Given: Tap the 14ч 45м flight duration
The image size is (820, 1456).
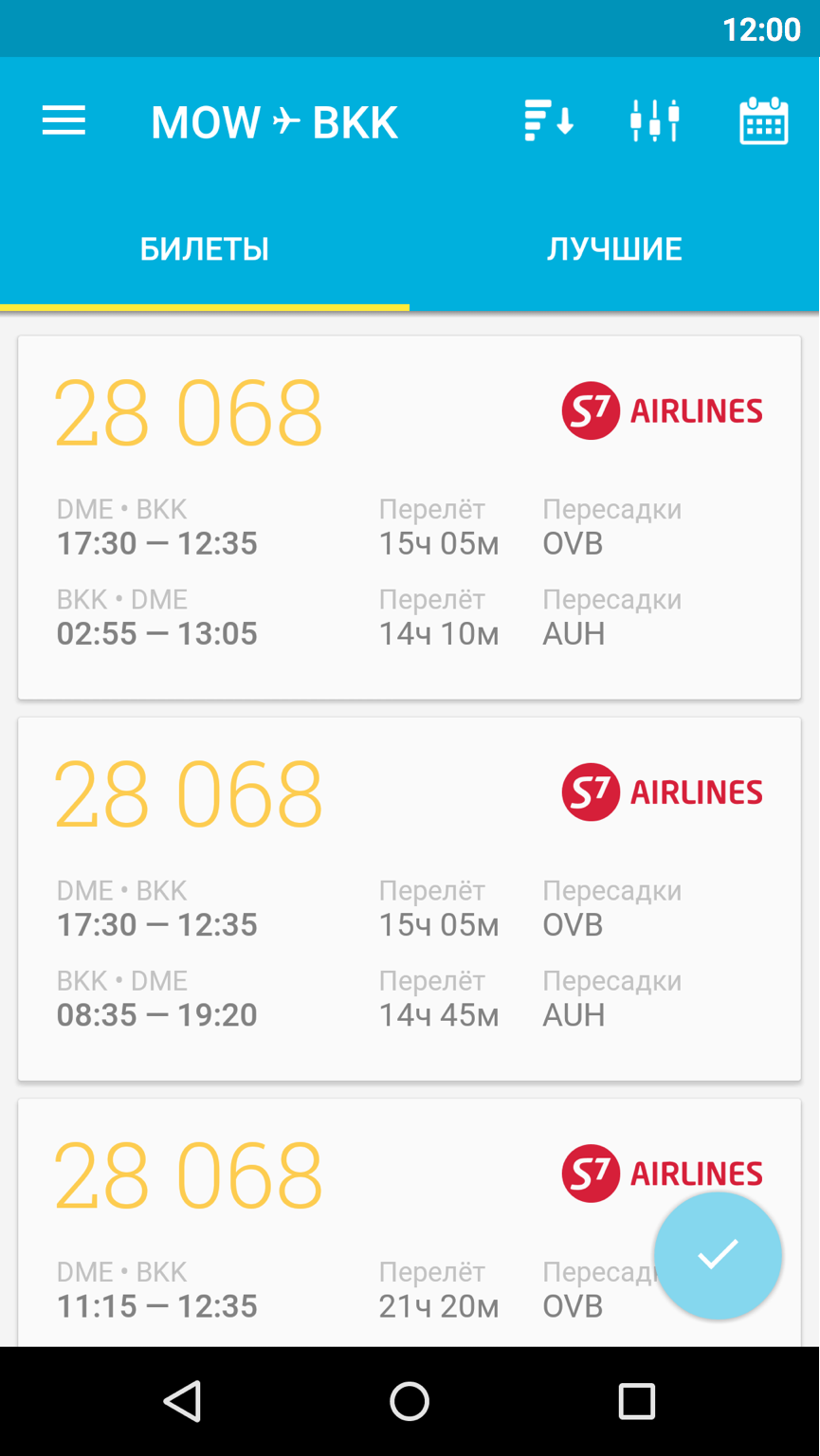Looking at the screenshot, I should coord(439,1014).
